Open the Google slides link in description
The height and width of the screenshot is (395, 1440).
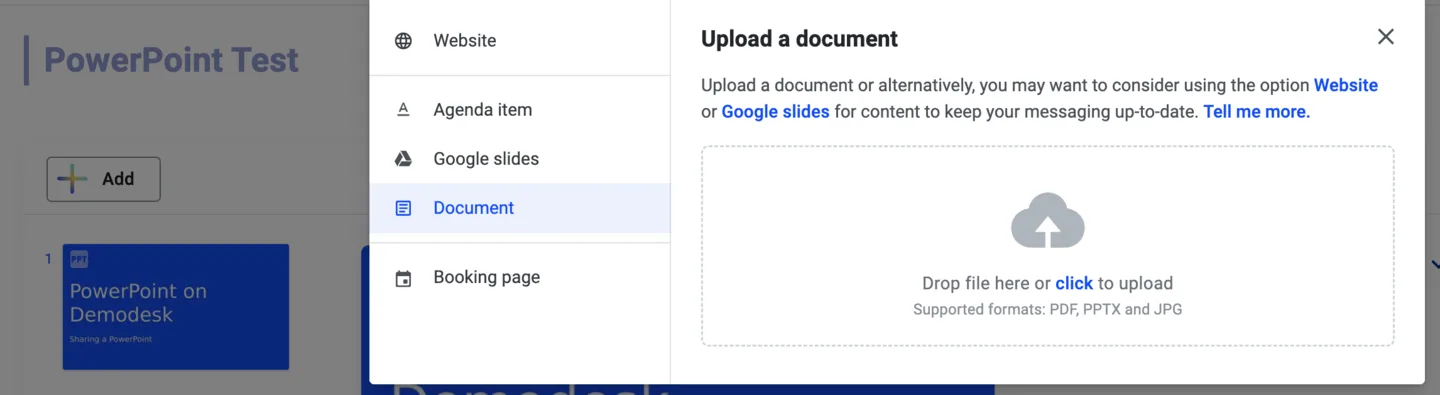point(775,112)
